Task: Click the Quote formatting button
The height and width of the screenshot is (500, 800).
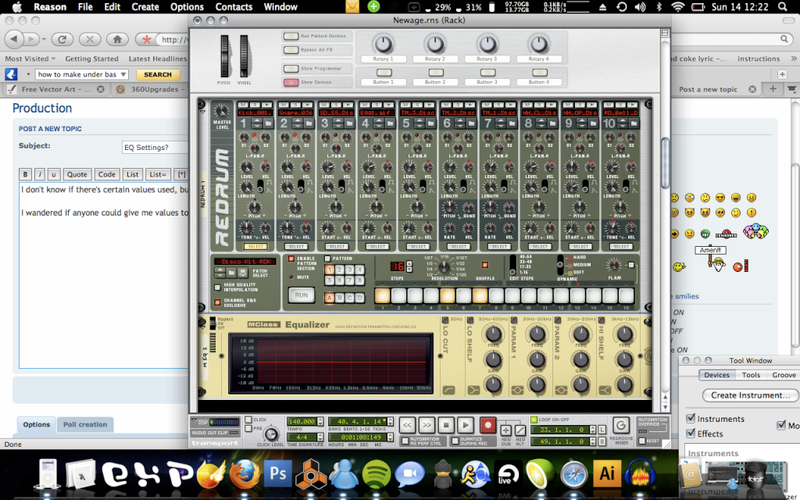Action: tap(77, 174)
